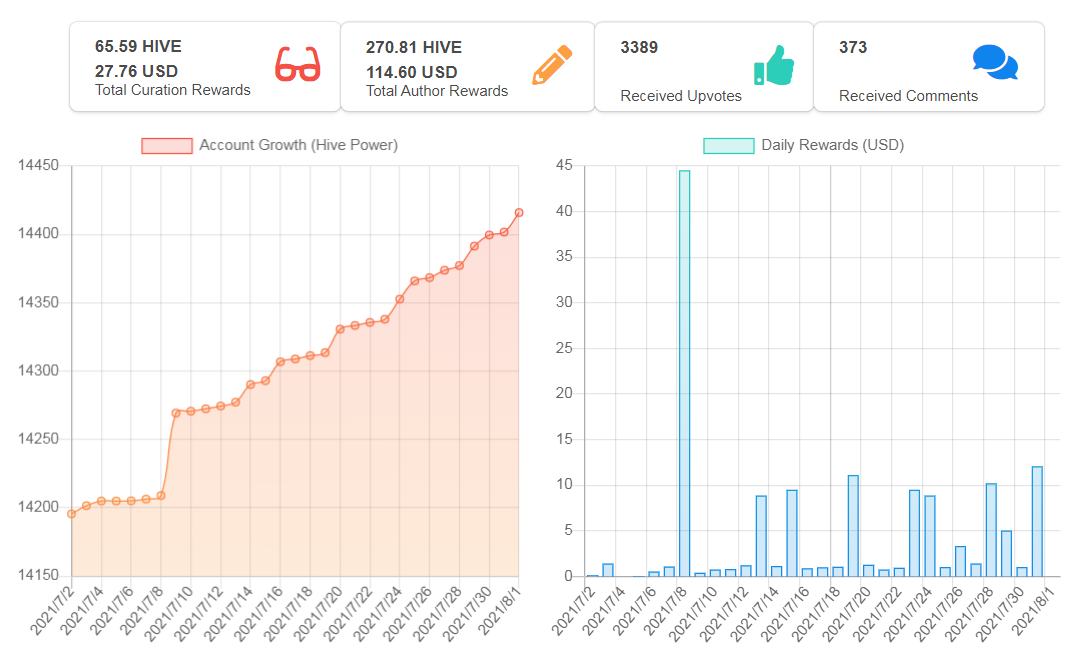Click the '14200' y-axis label
The image size is (1080, 662).
(39, 507)
